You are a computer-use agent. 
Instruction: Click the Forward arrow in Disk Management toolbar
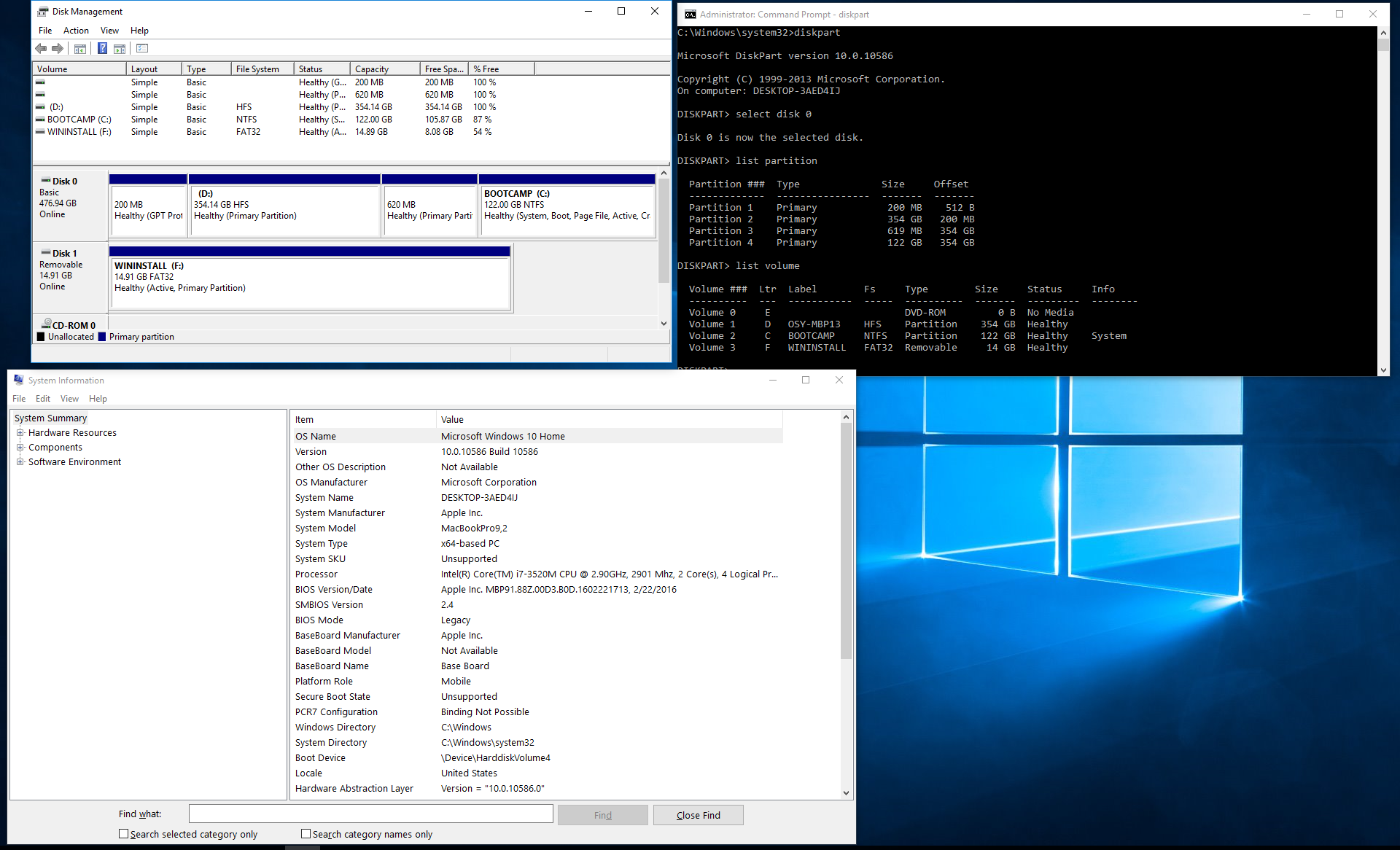coord(58,49)
